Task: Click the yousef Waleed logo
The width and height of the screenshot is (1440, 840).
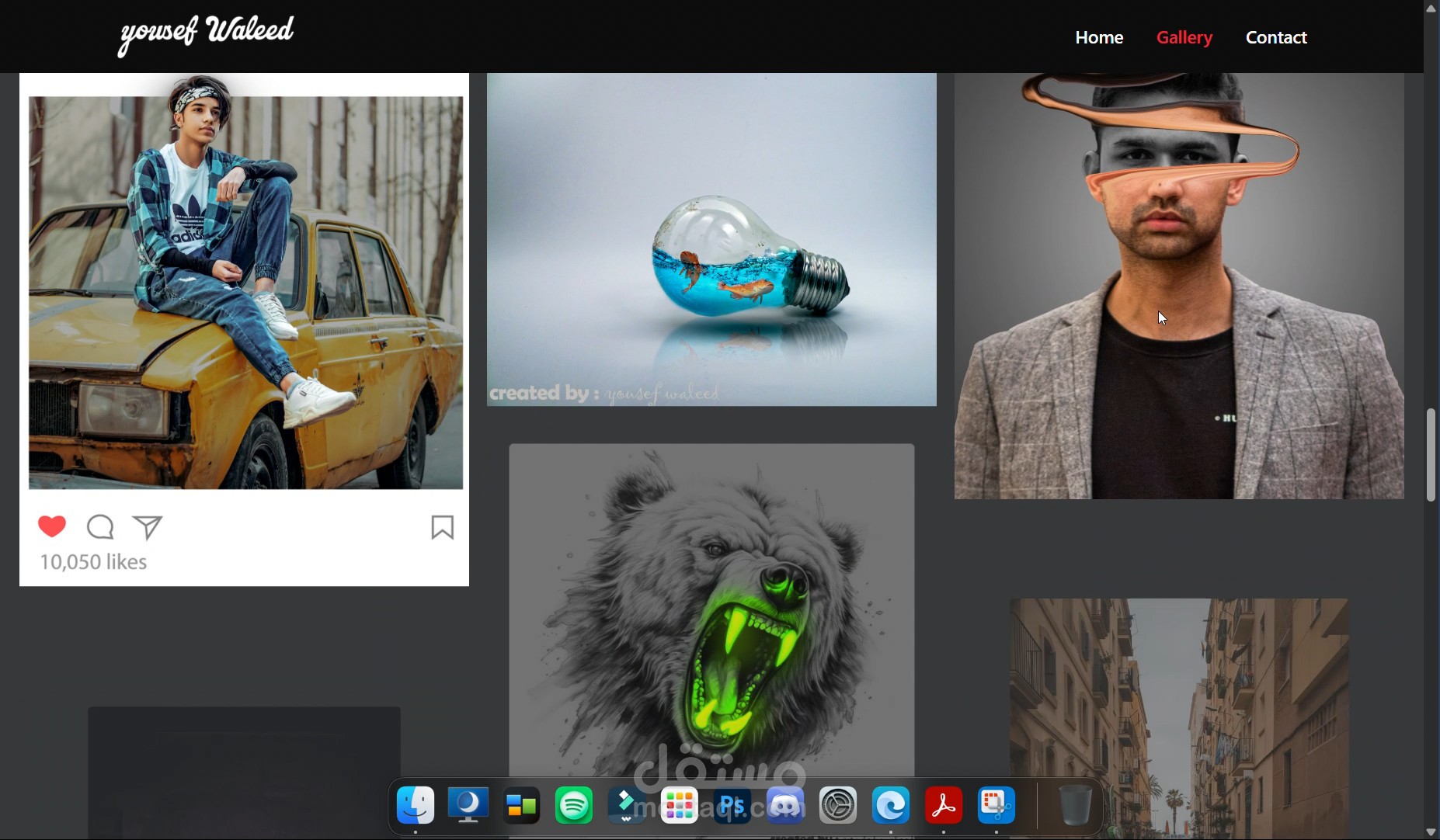Action: point(206,35)
